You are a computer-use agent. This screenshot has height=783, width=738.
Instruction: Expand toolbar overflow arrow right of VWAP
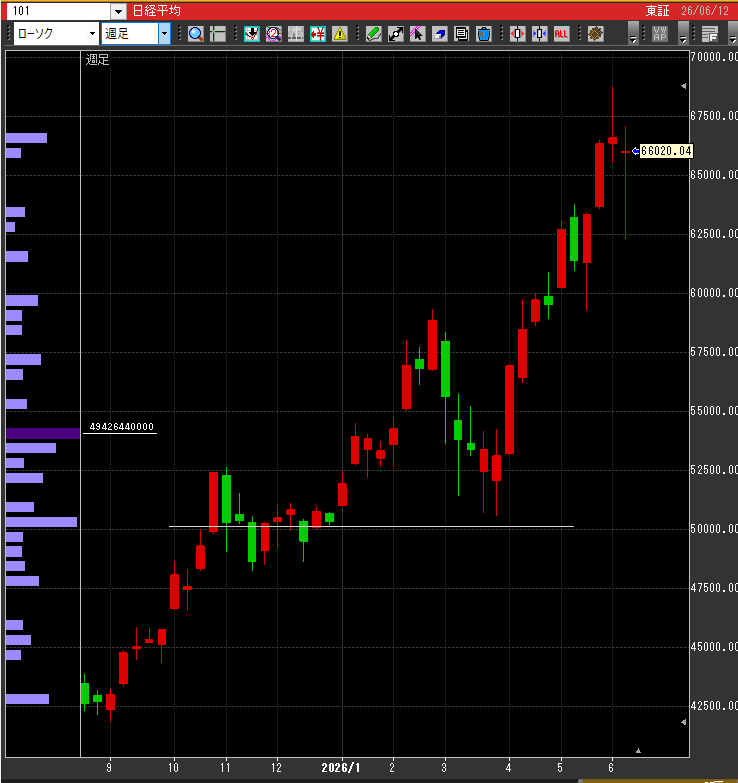[x=683, y=33]
